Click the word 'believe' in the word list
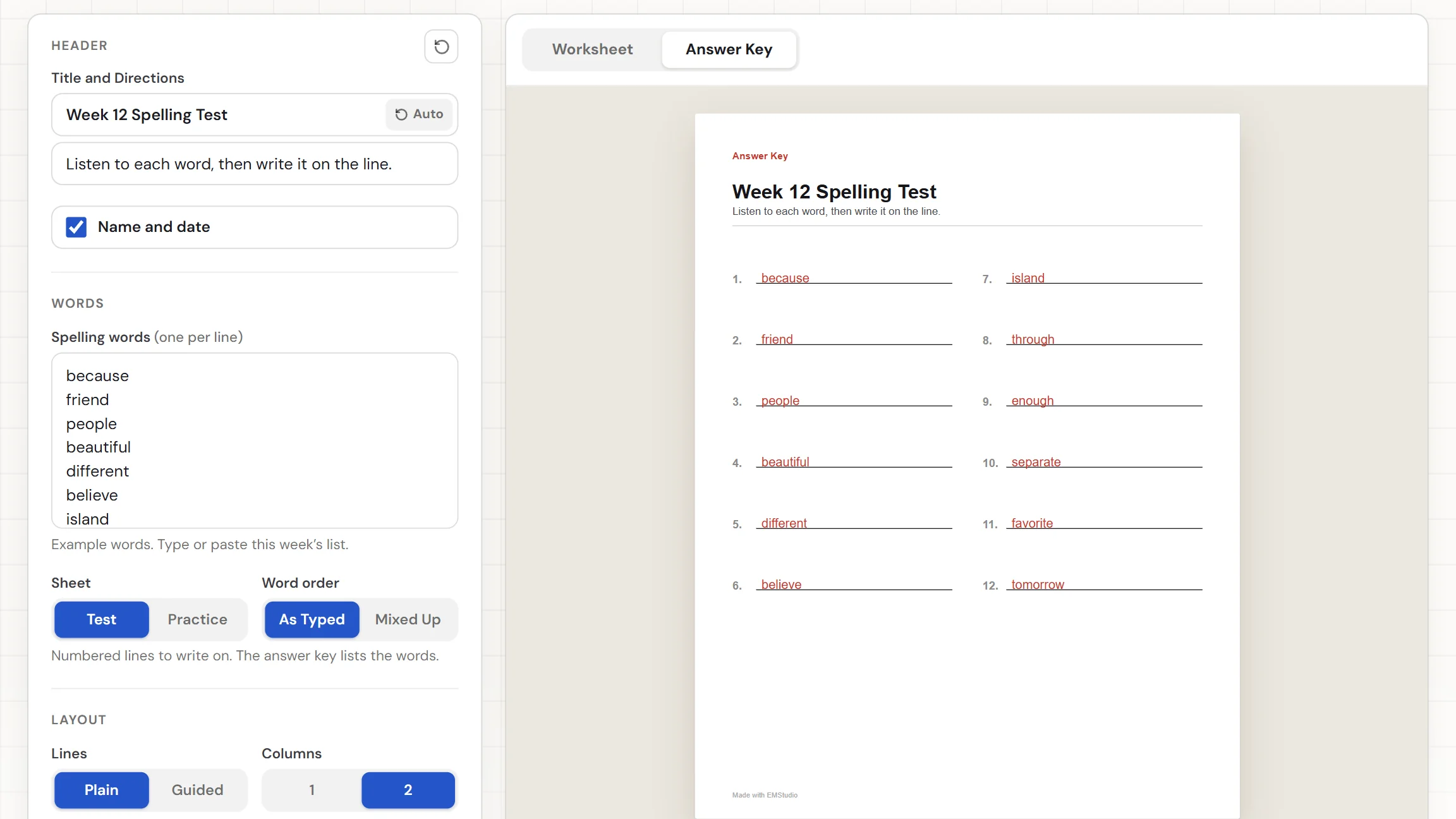Screen dimensions: 1456x819 tap(92, 495)
